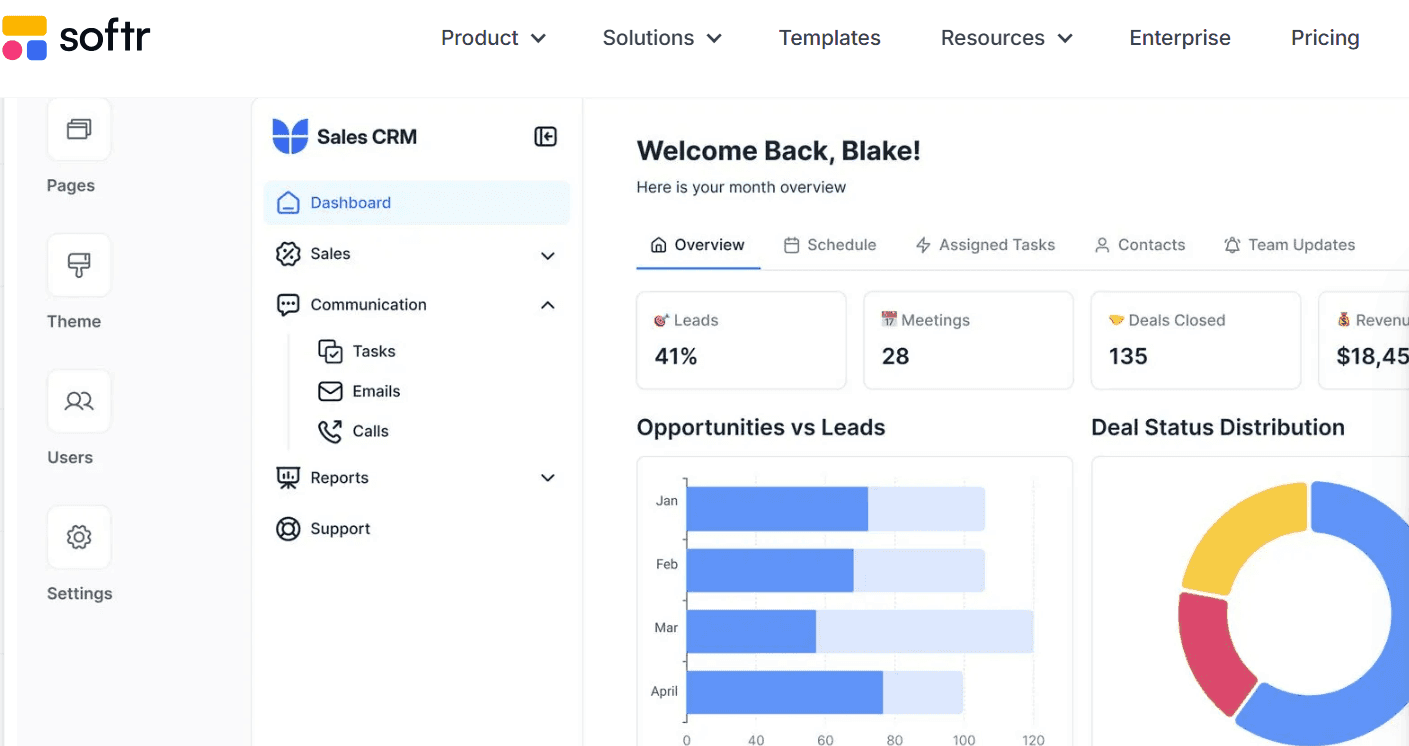Expand the Reports section chevron
This screenshot has width=1409, height=746.
pos(548,478)
